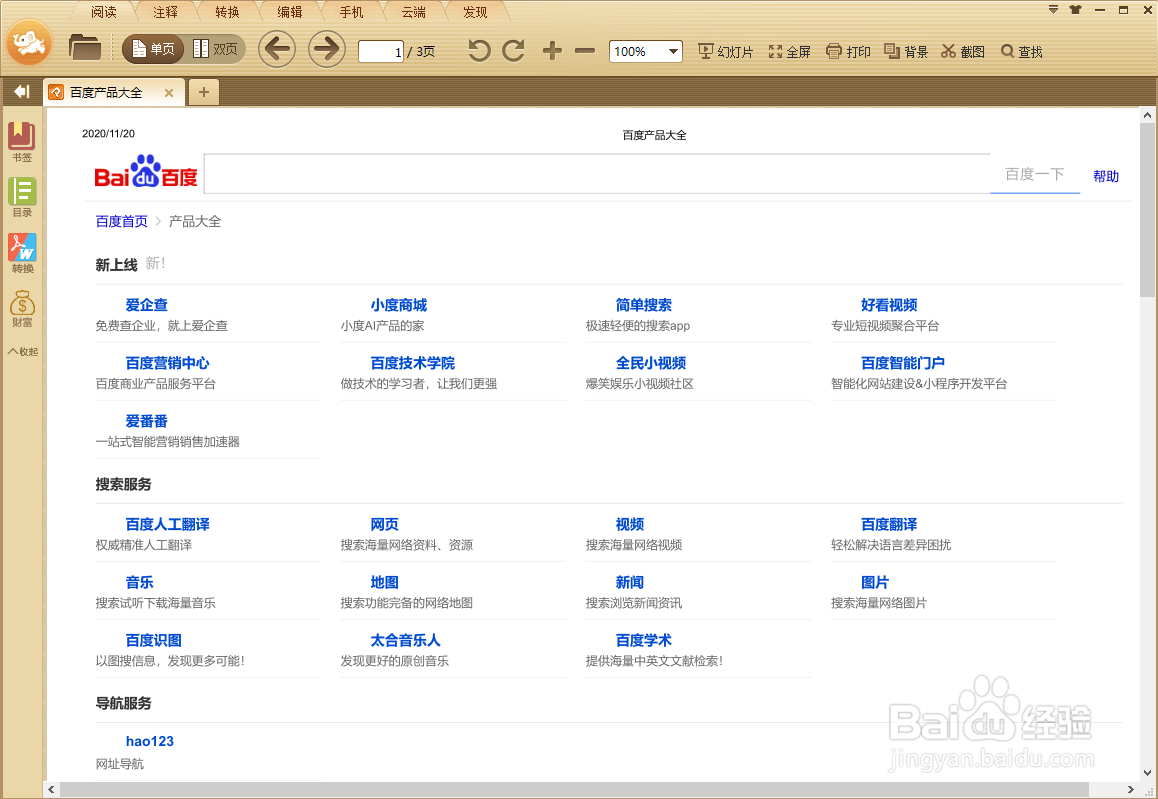Start slideshow mode (幻灯片)
Viewport: 1158px width, 799px height.
click(x=726, y=52)
